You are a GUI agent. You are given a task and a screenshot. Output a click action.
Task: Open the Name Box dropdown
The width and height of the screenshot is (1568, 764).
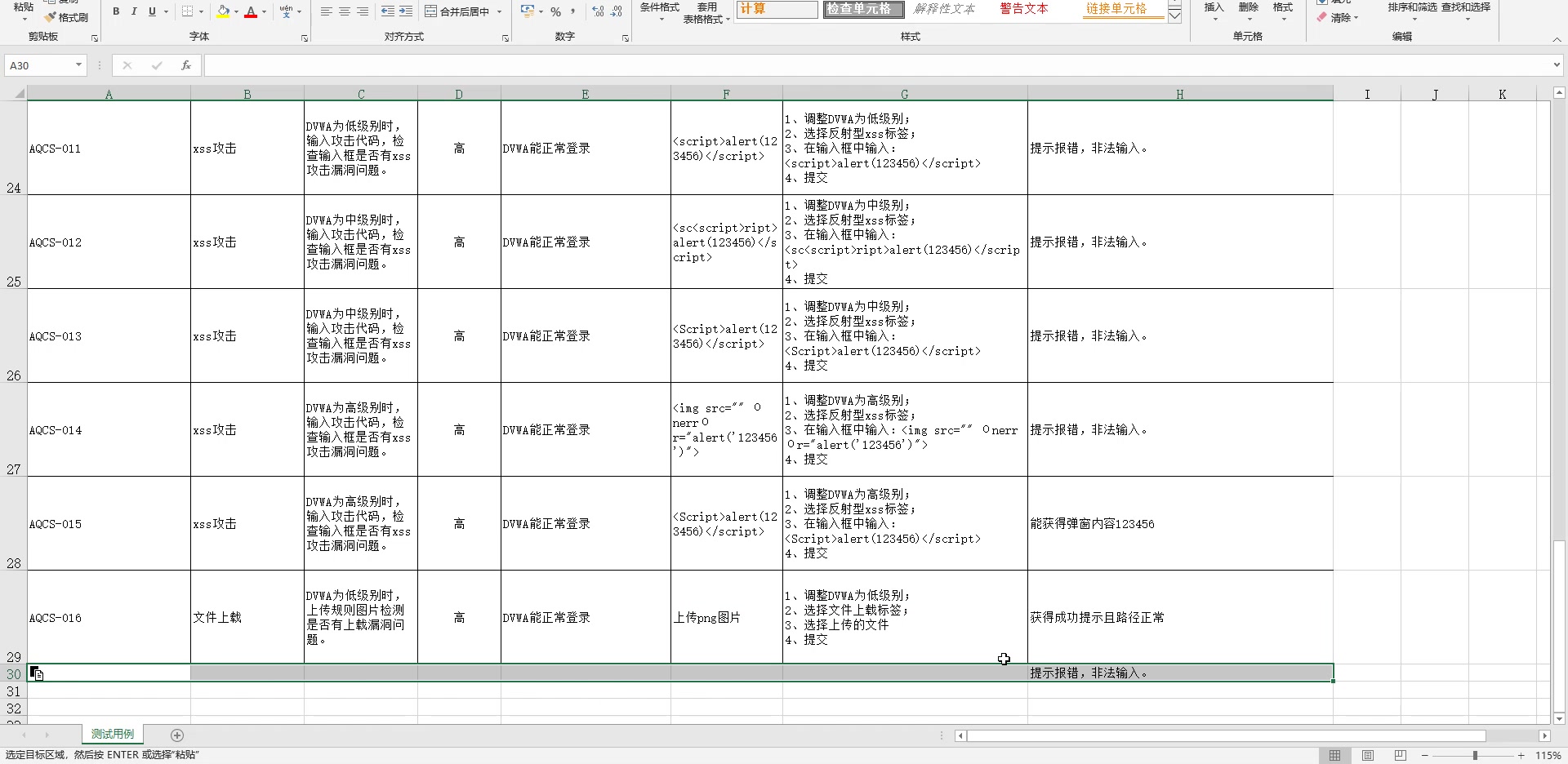[78, 65]
